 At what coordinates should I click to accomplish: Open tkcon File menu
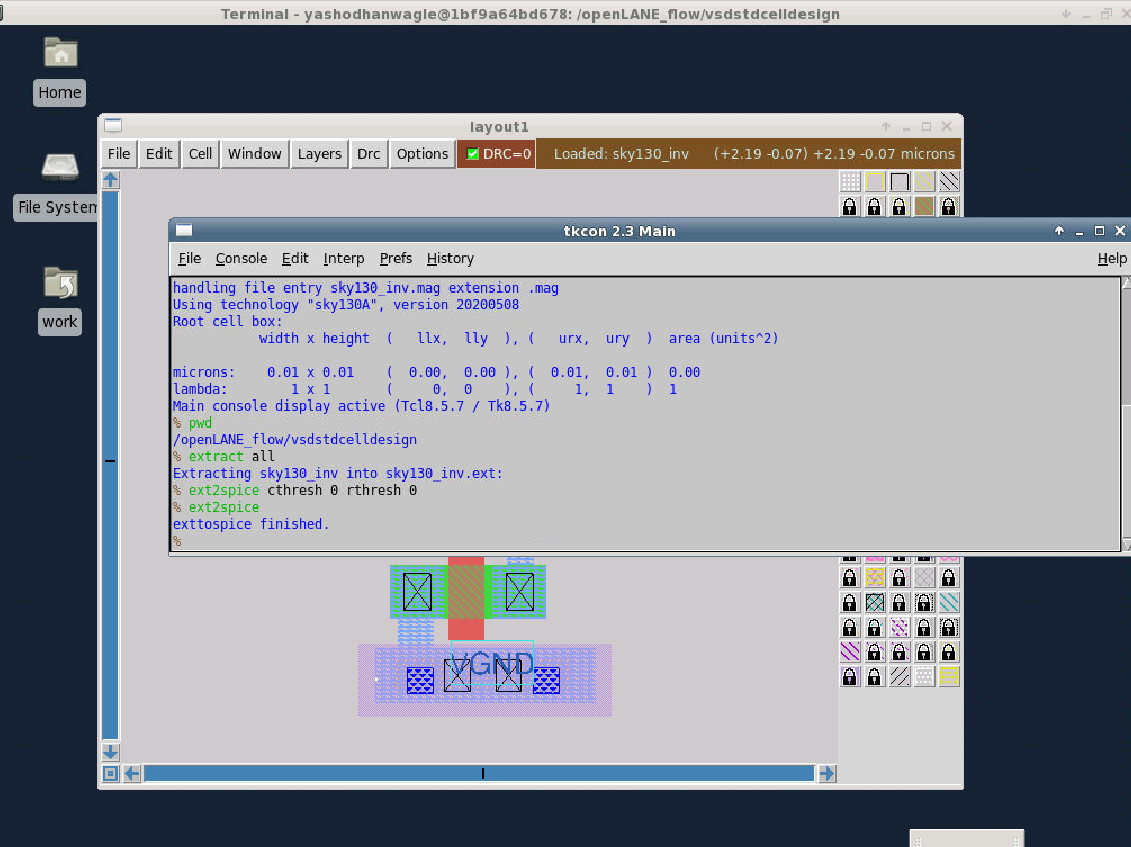tap(190, 258)
